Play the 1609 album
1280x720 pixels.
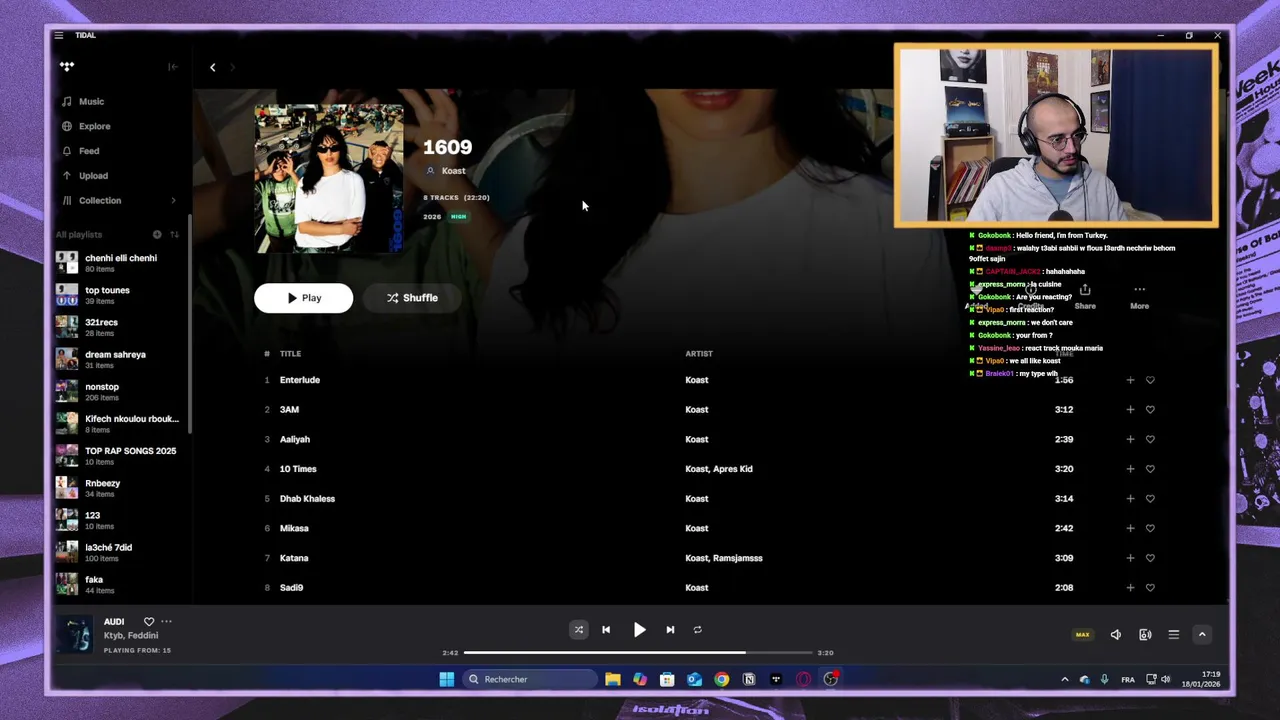coord(303,298)
